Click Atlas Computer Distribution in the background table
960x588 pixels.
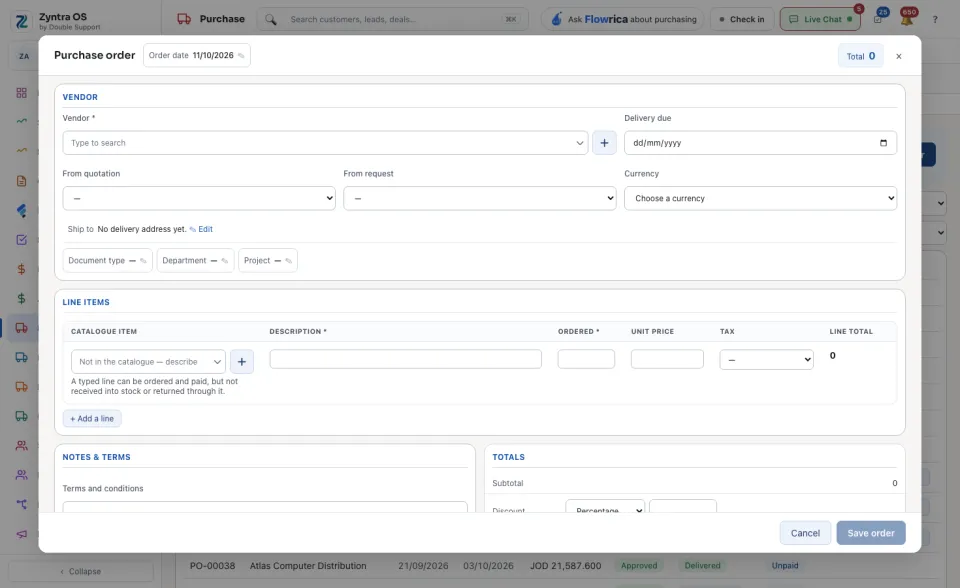click(x=308, y=566)
